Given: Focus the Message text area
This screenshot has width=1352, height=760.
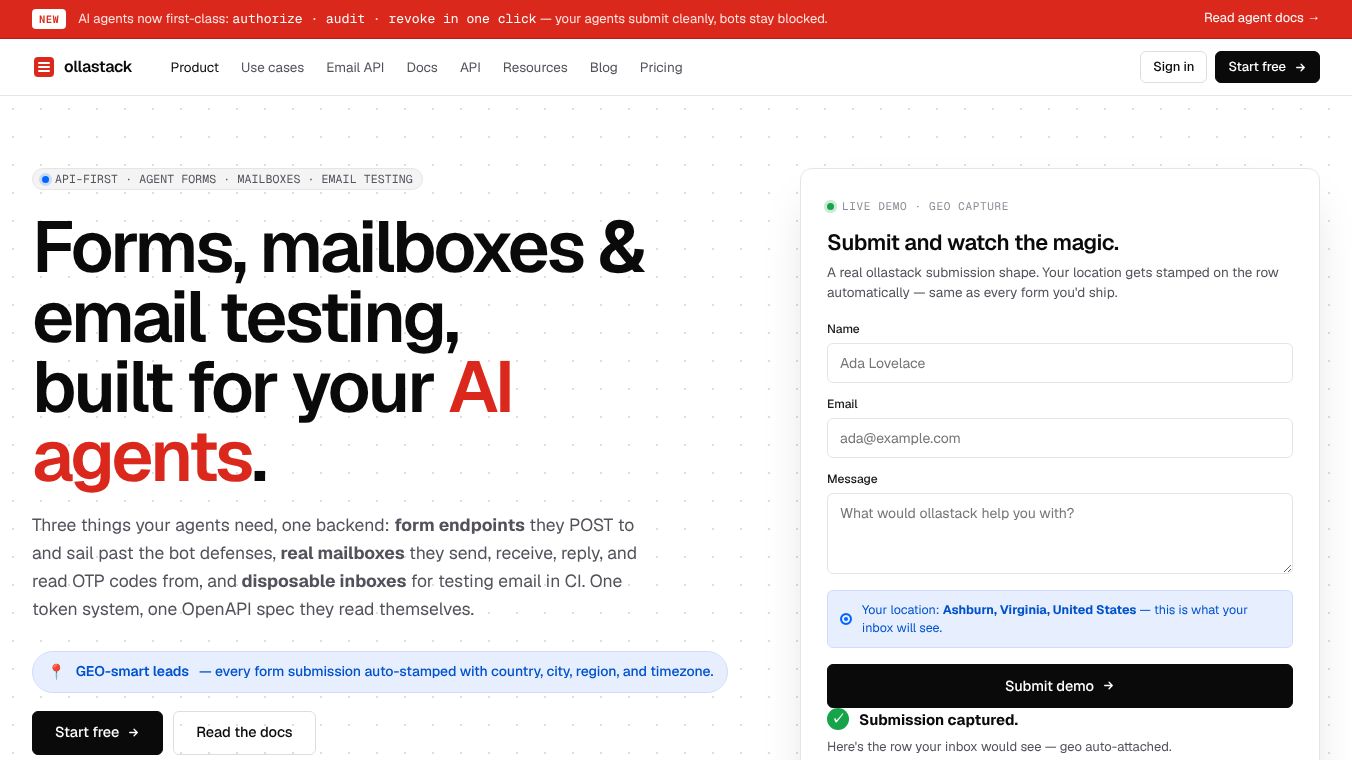Looking at the screenshot, I should pos(1060,533).
